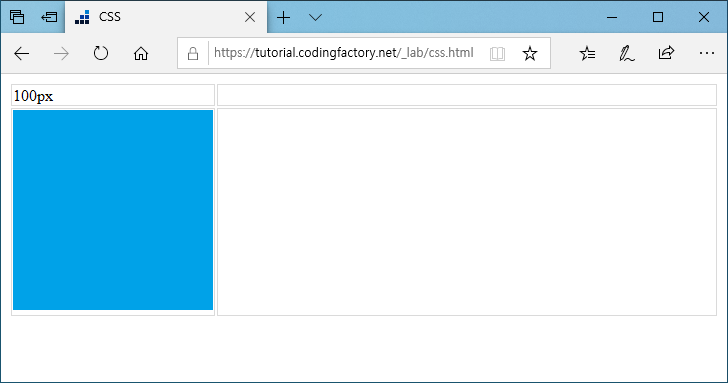Select the URL in address bar

coord(344,53)
